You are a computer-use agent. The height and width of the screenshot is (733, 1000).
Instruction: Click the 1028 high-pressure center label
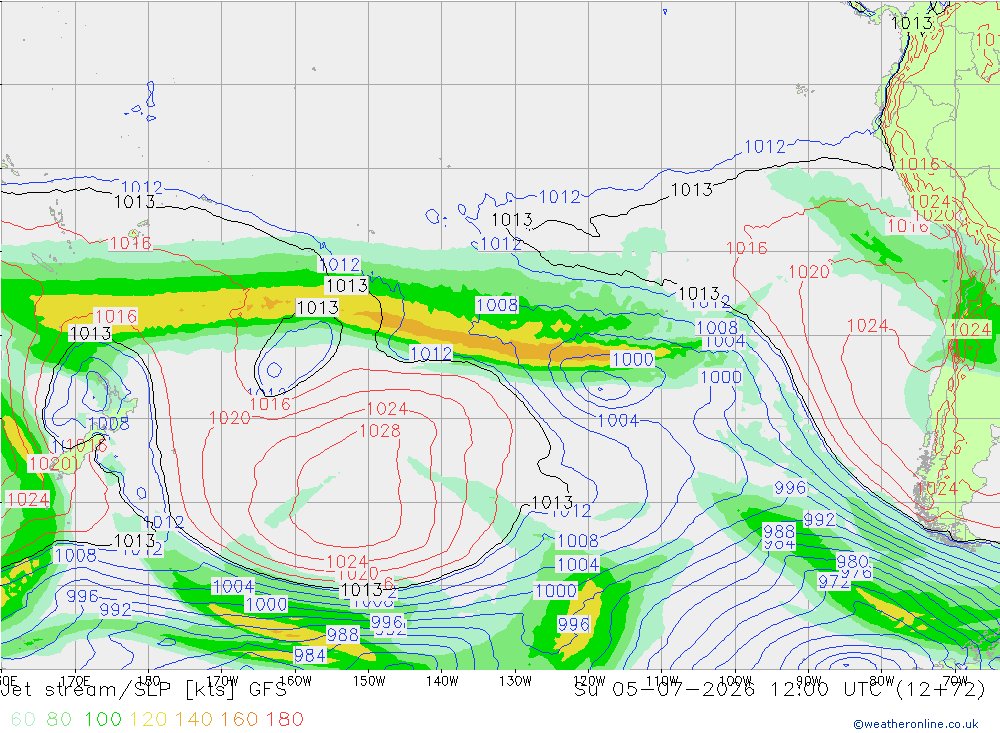point(380,431)
